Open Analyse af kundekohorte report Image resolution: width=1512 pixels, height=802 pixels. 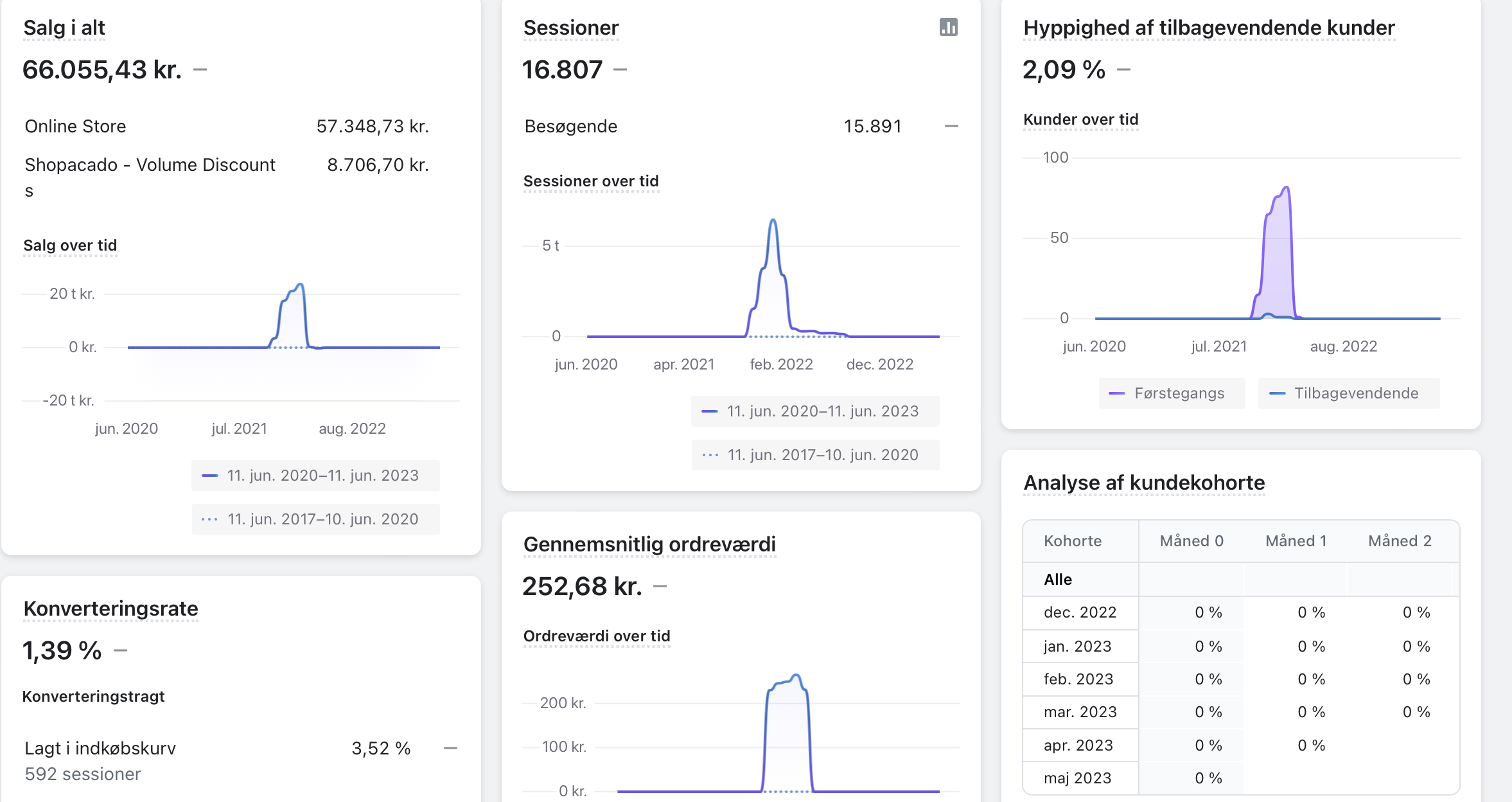1143,483
